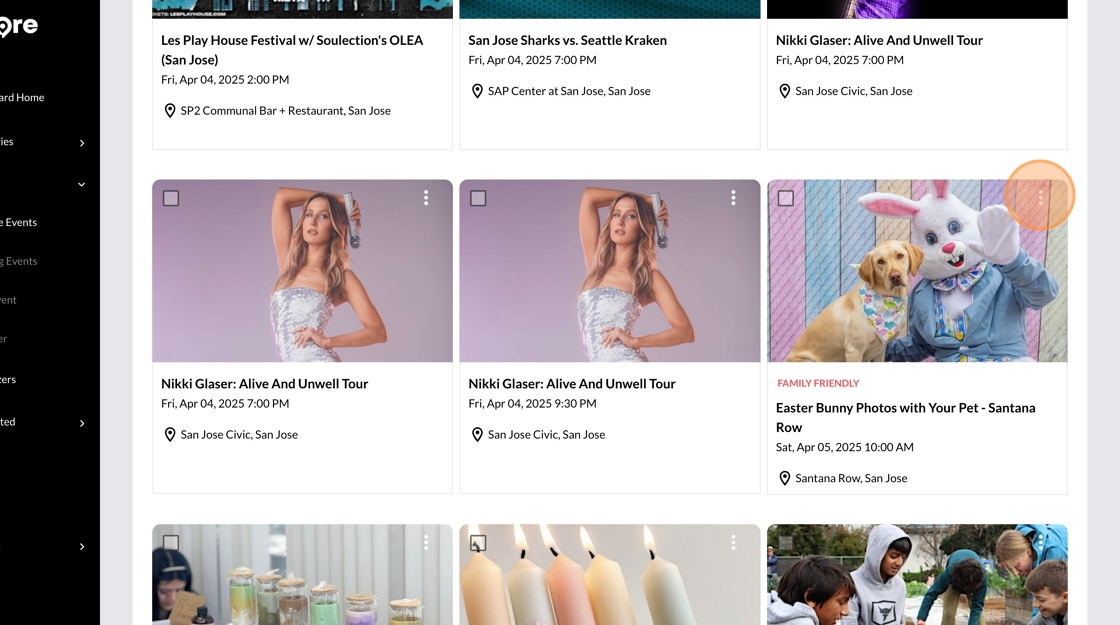Click the location pin beside Santana Row, San Jose

tap(784, 479)
